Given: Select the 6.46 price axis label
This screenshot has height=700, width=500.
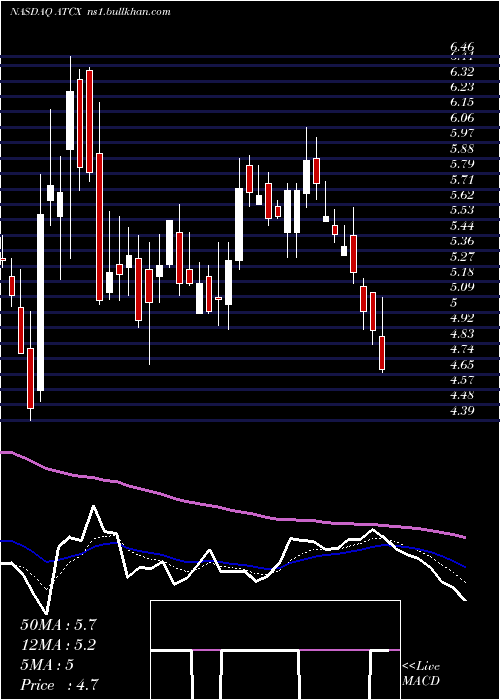Looking at the screenshot, I should (462, 47).
